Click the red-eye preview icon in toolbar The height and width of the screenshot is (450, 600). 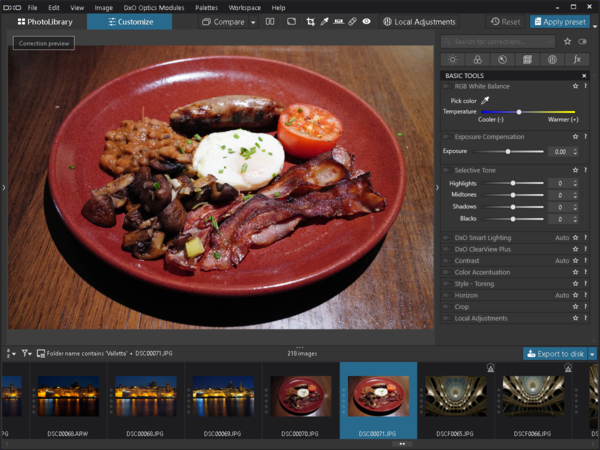click(367, 21)
